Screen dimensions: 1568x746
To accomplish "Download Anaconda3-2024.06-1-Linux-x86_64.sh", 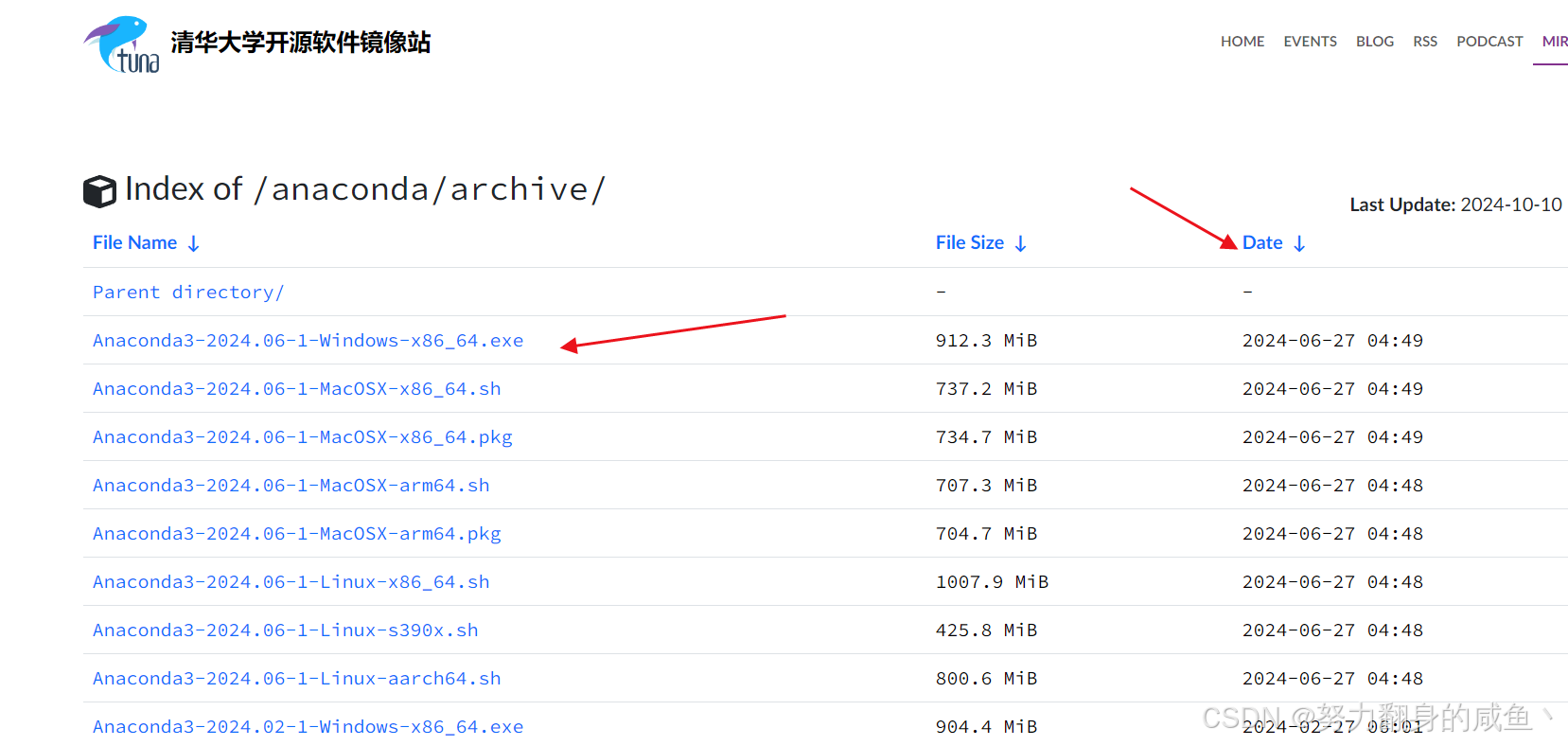I will point(291,581).
